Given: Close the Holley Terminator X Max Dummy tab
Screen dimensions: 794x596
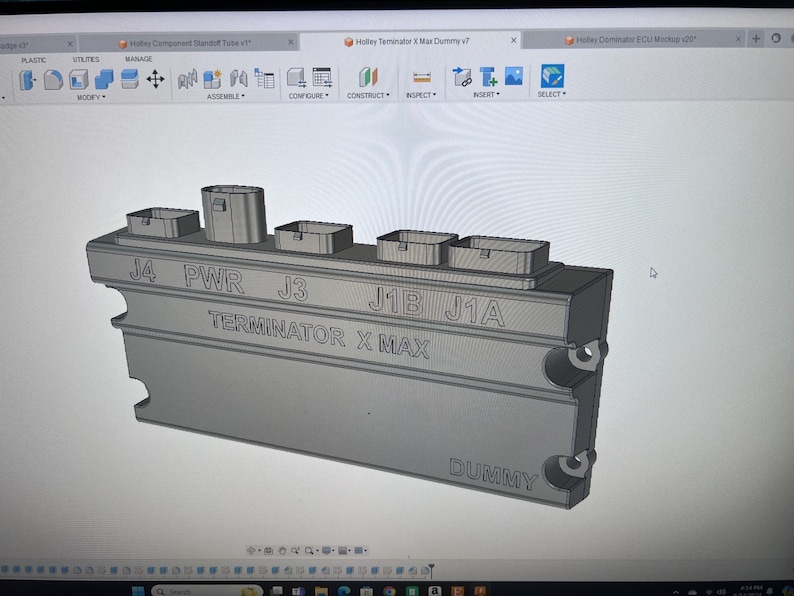Looking at the screenshot, I should tap(513, 40).
